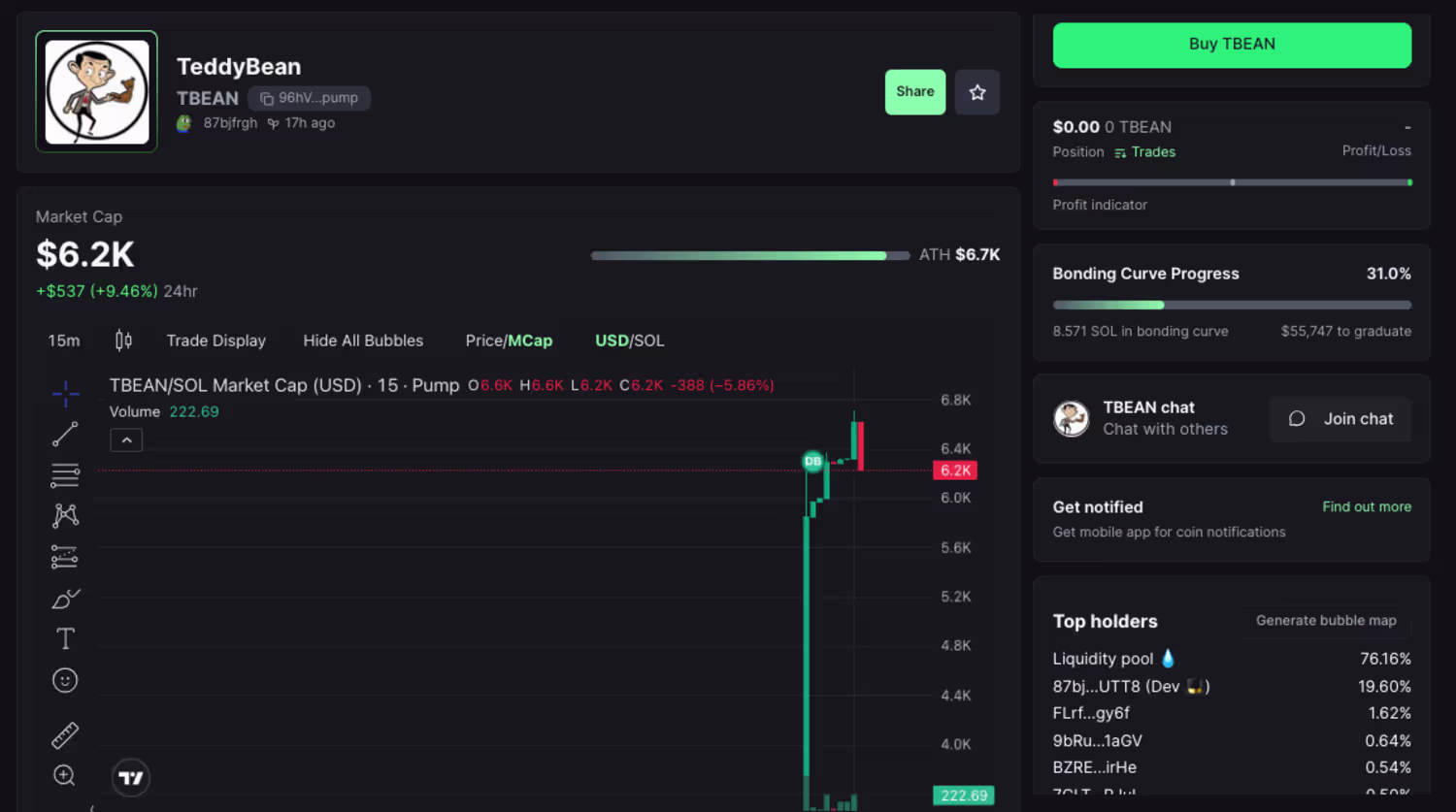Open the TeddyBean token image
This screenshot has width=1456, height=812.
(x=97, y=92)
